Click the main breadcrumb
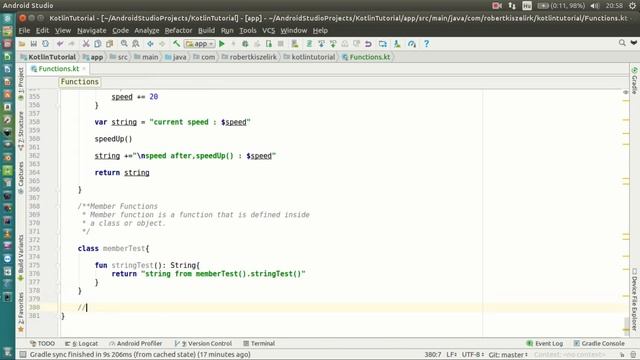 click(146, 57)
